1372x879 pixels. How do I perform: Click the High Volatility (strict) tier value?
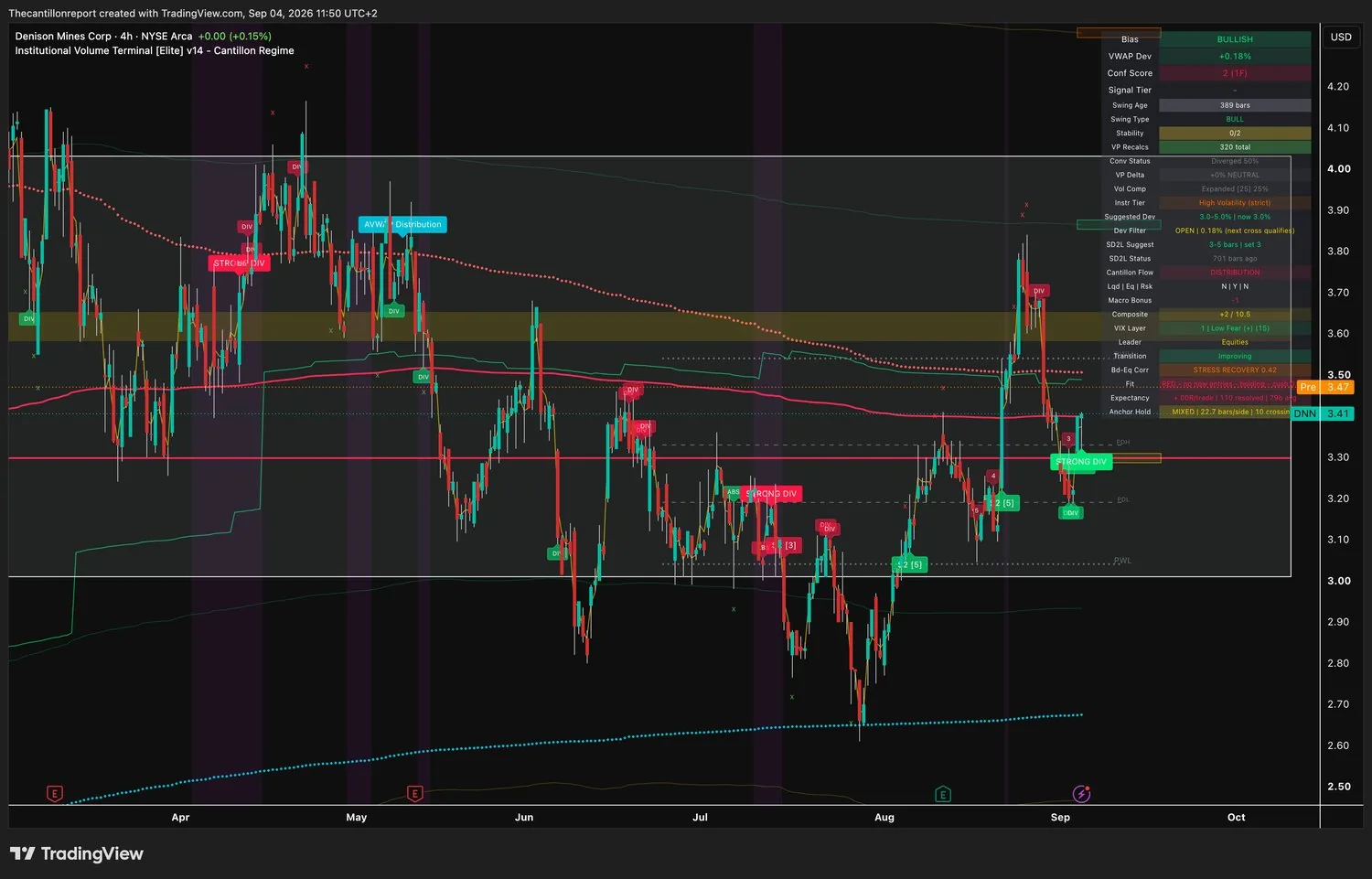(x=1235, y=203)
